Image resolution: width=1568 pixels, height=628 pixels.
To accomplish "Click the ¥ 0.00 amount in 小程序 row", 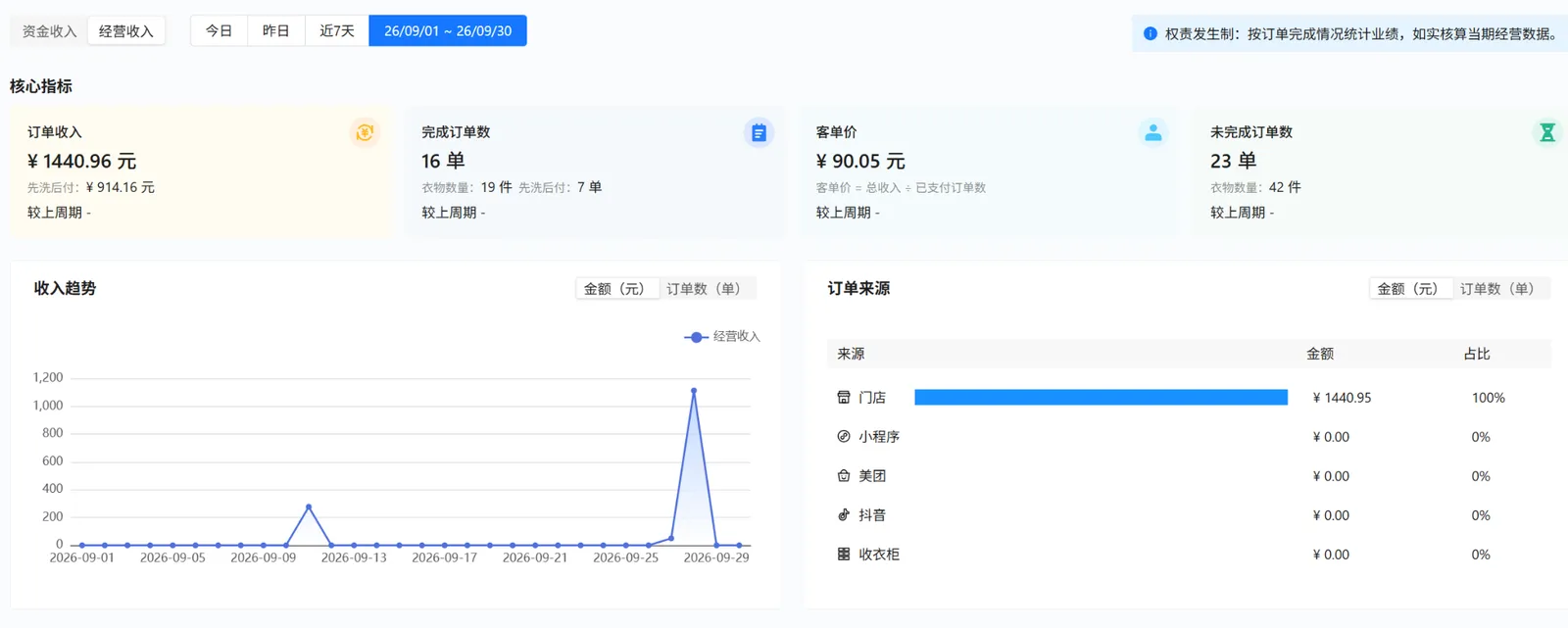I will (1331, 437).
